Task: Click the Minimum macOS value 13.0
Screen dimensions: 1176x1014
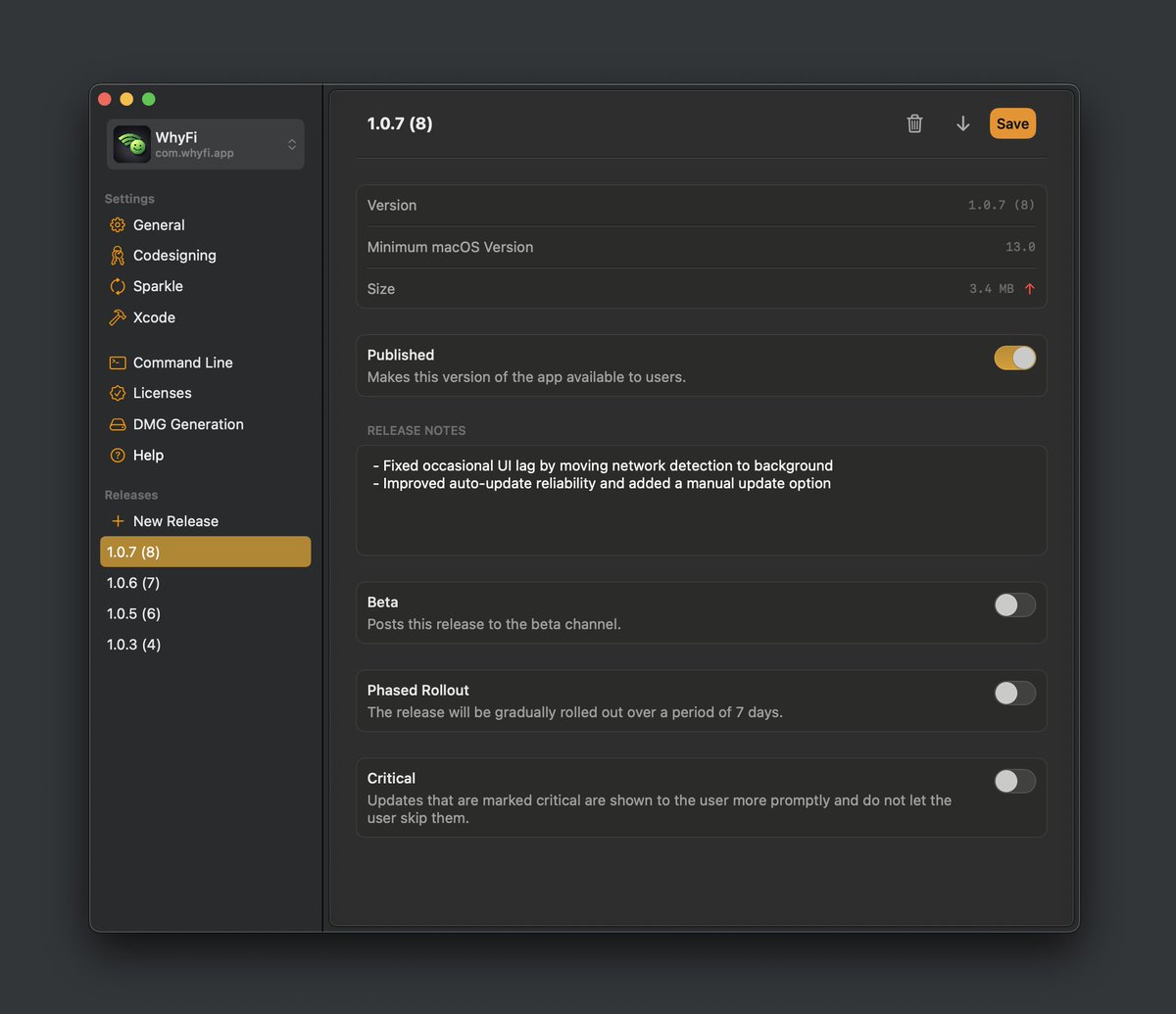Action: pos(1020,247)
